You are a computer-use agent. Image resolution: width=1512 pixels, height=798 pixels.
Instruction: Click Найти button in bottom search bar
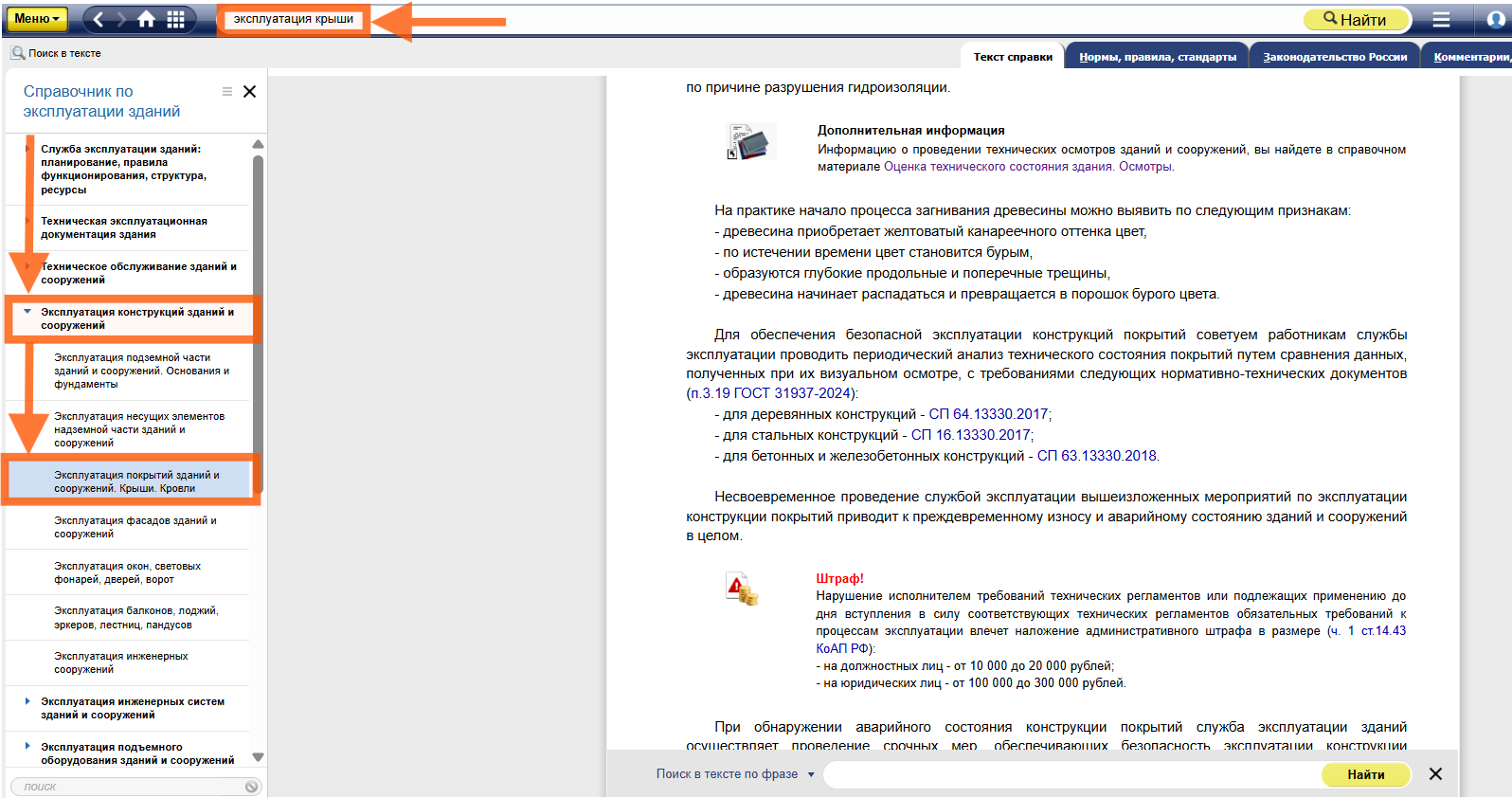[1366, 774]
